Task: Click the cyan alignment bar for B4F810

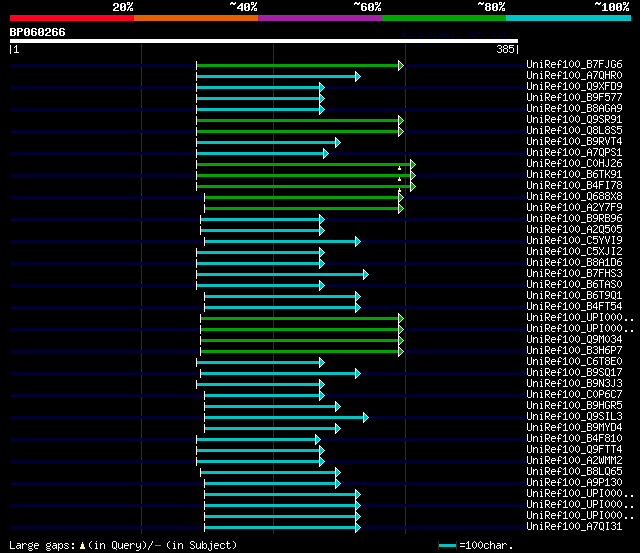Action: 258,440
